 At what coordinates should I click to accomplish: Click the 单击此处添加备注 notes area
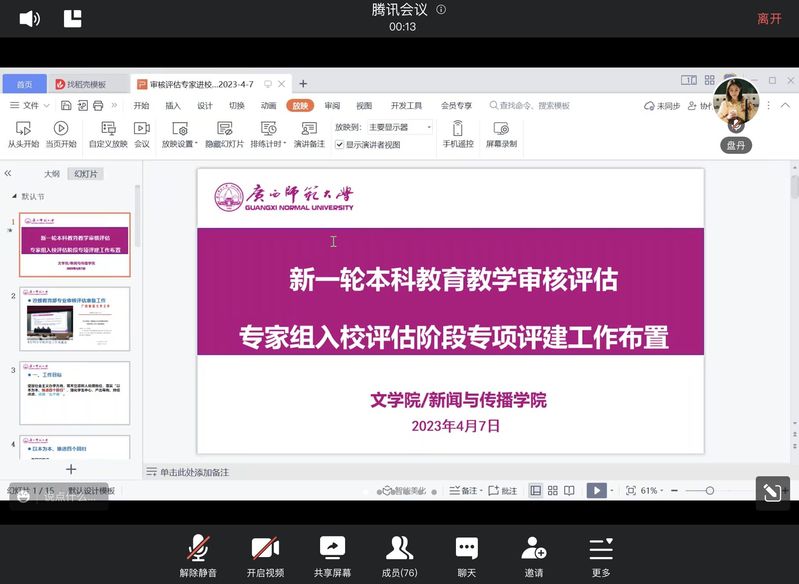[x=194, y=472]
